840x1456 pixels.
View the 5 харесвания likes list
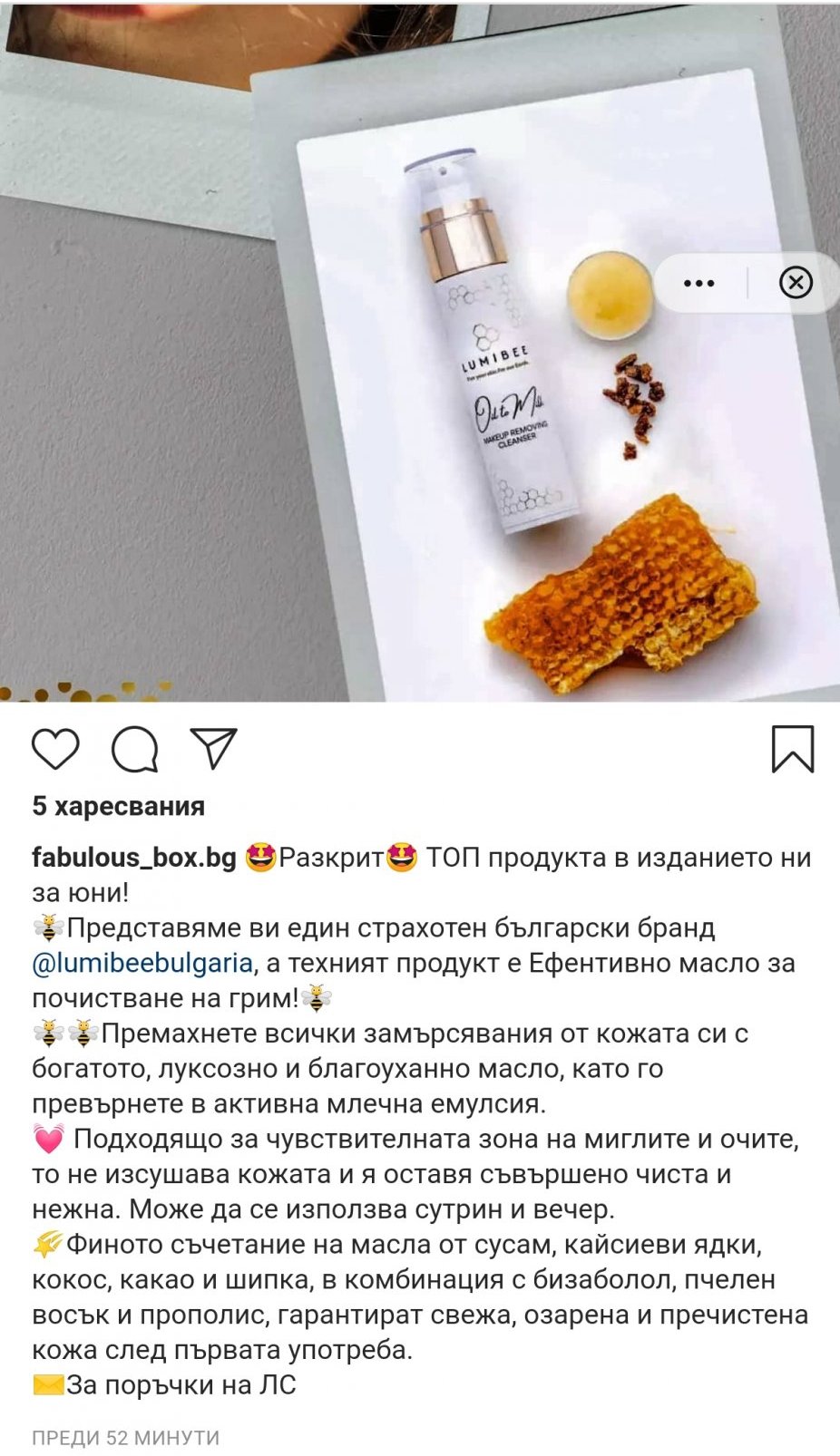118,806
